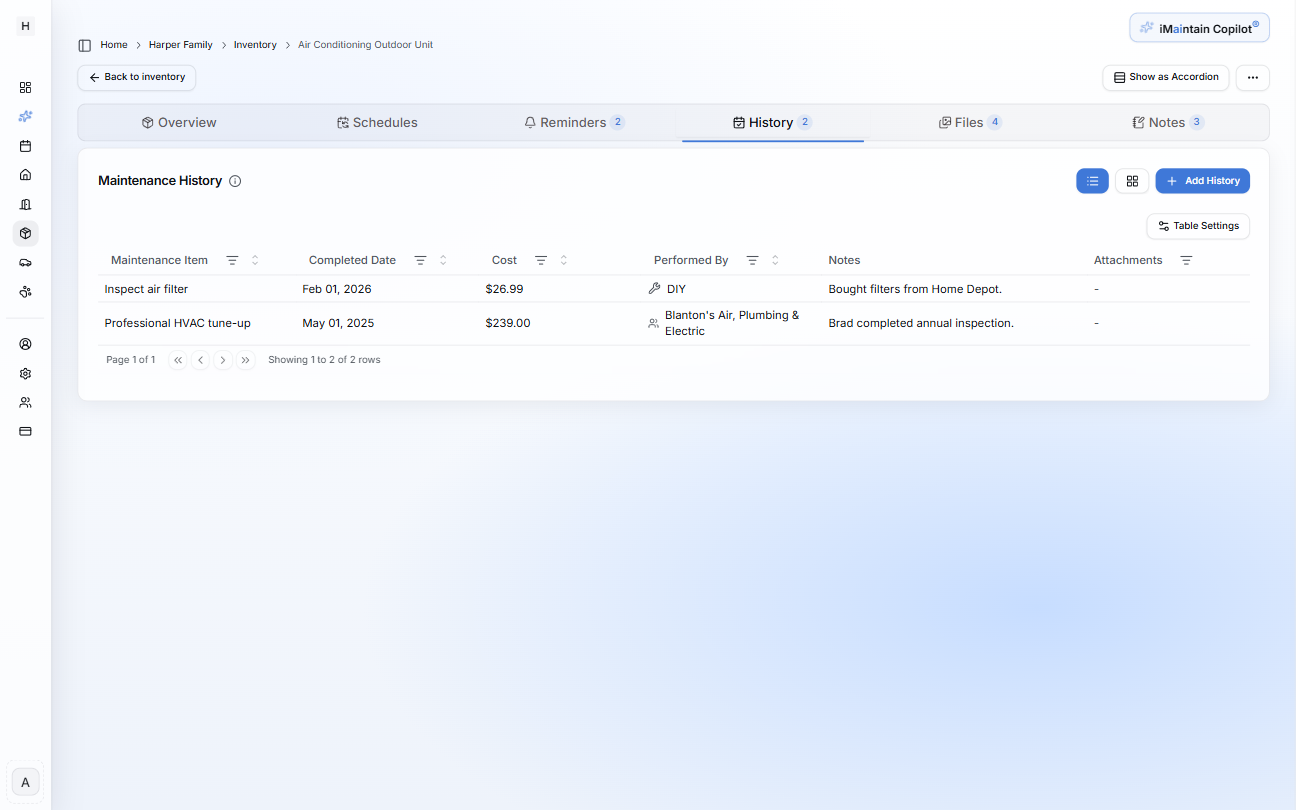Click Show as Accordion toggle
The height and width of the screenshot is (810, 1296).
point(1165,77)
